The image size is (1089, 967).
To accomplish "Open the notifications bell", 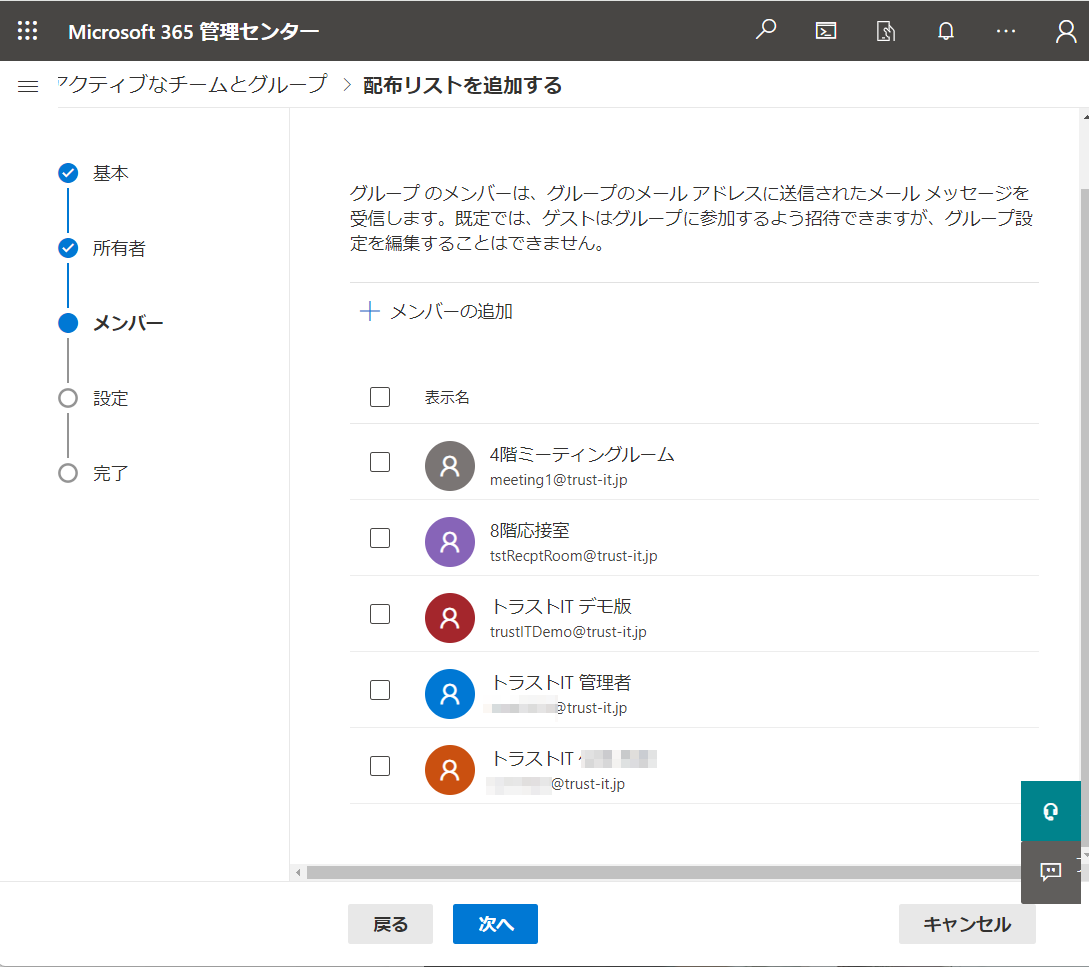I will pyautogui.click(x=946, y=31).
